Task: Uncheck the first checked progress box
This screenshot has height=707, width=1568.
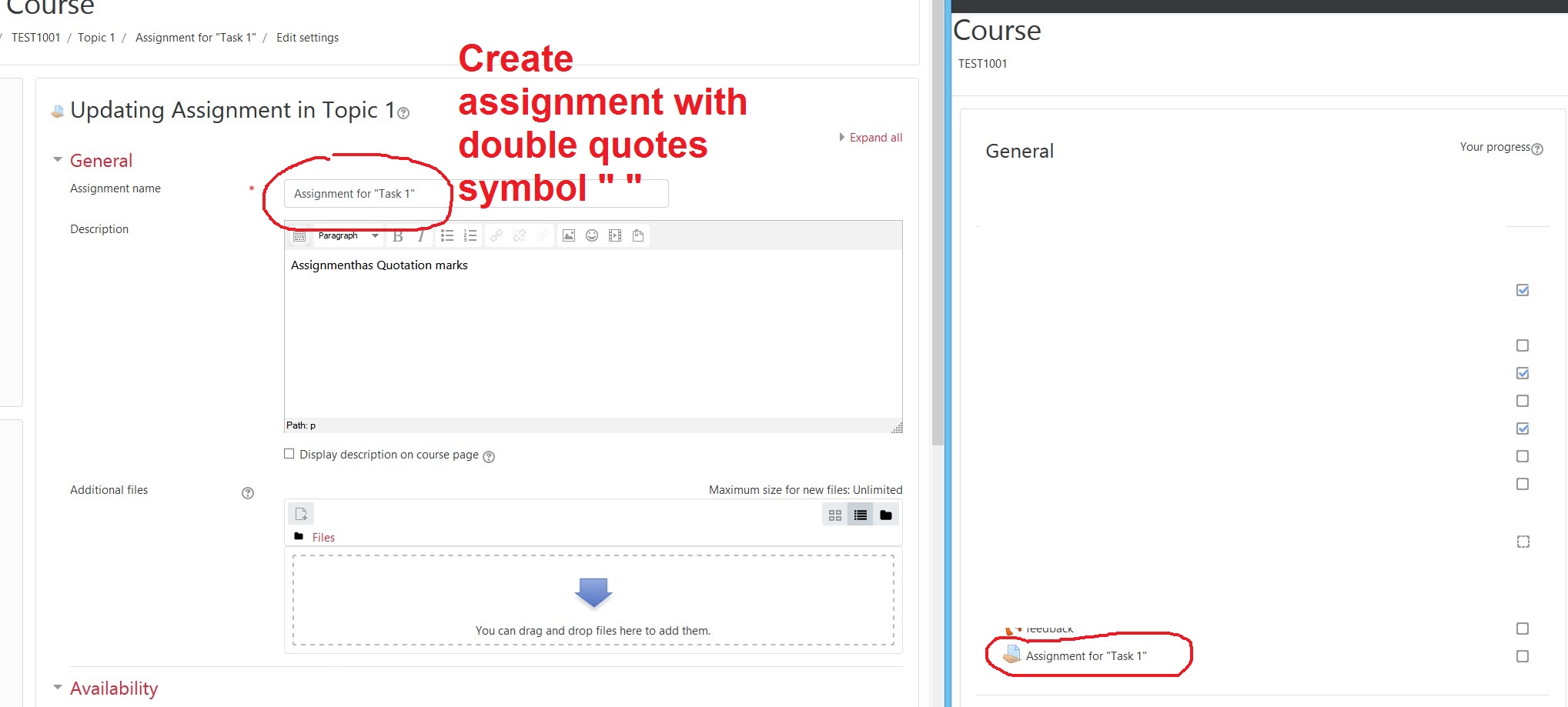Action: [1523, 290]
